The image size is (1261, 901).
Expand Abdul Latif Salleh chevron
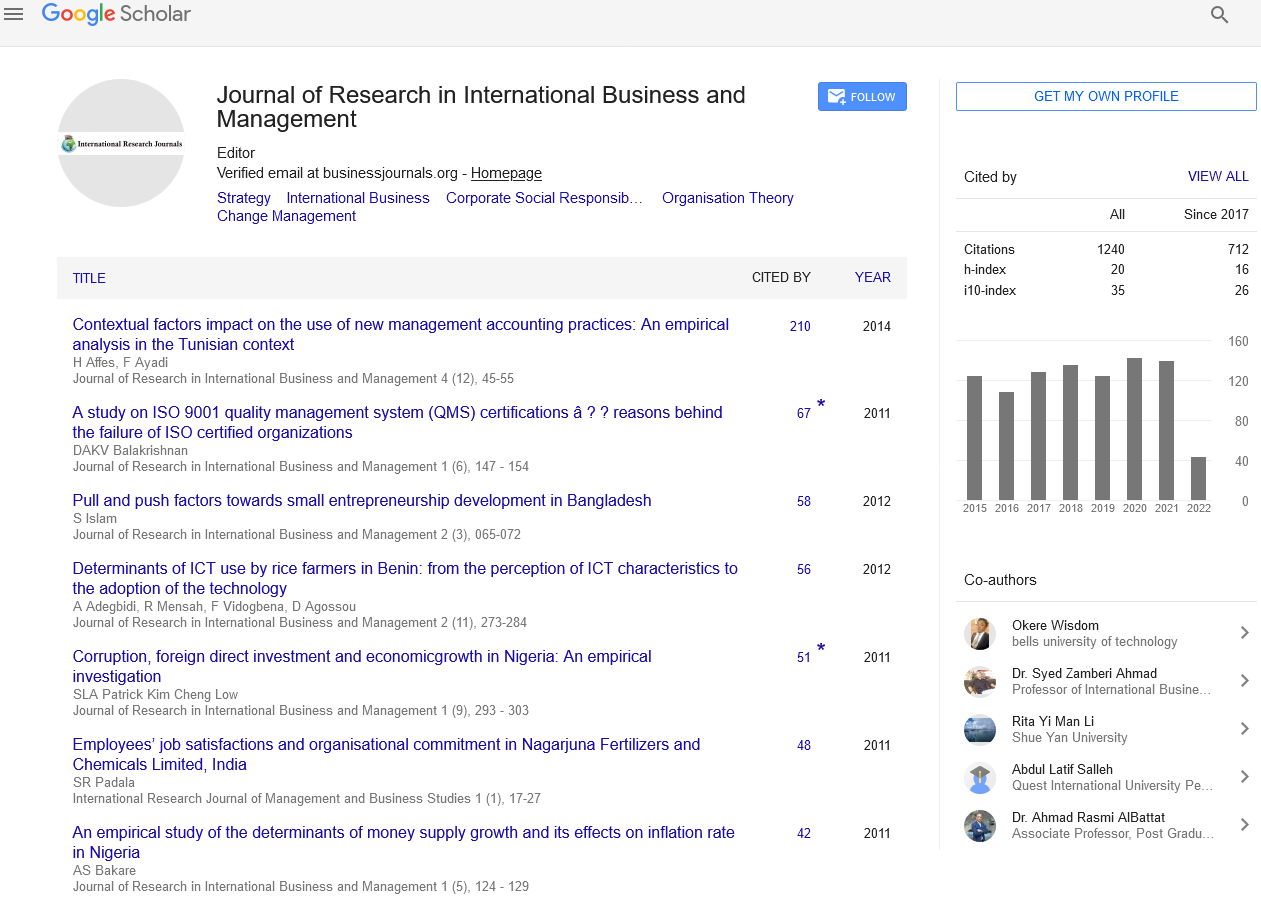[x=1245, y=776]
